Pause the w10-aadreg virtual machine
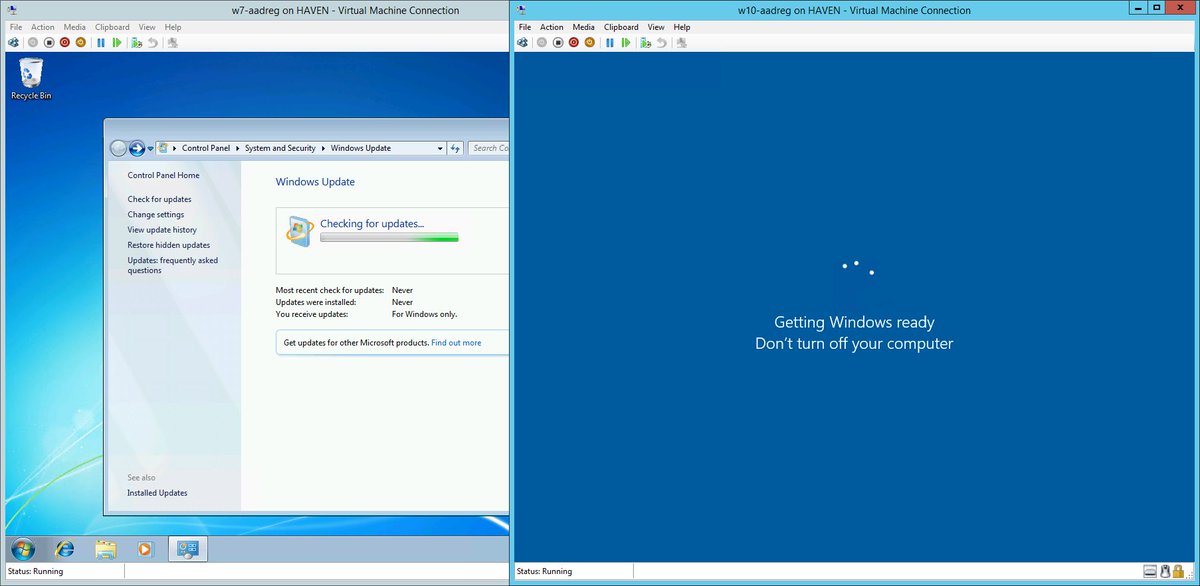Screen dimensions: 1200x586 click(610, 42)
